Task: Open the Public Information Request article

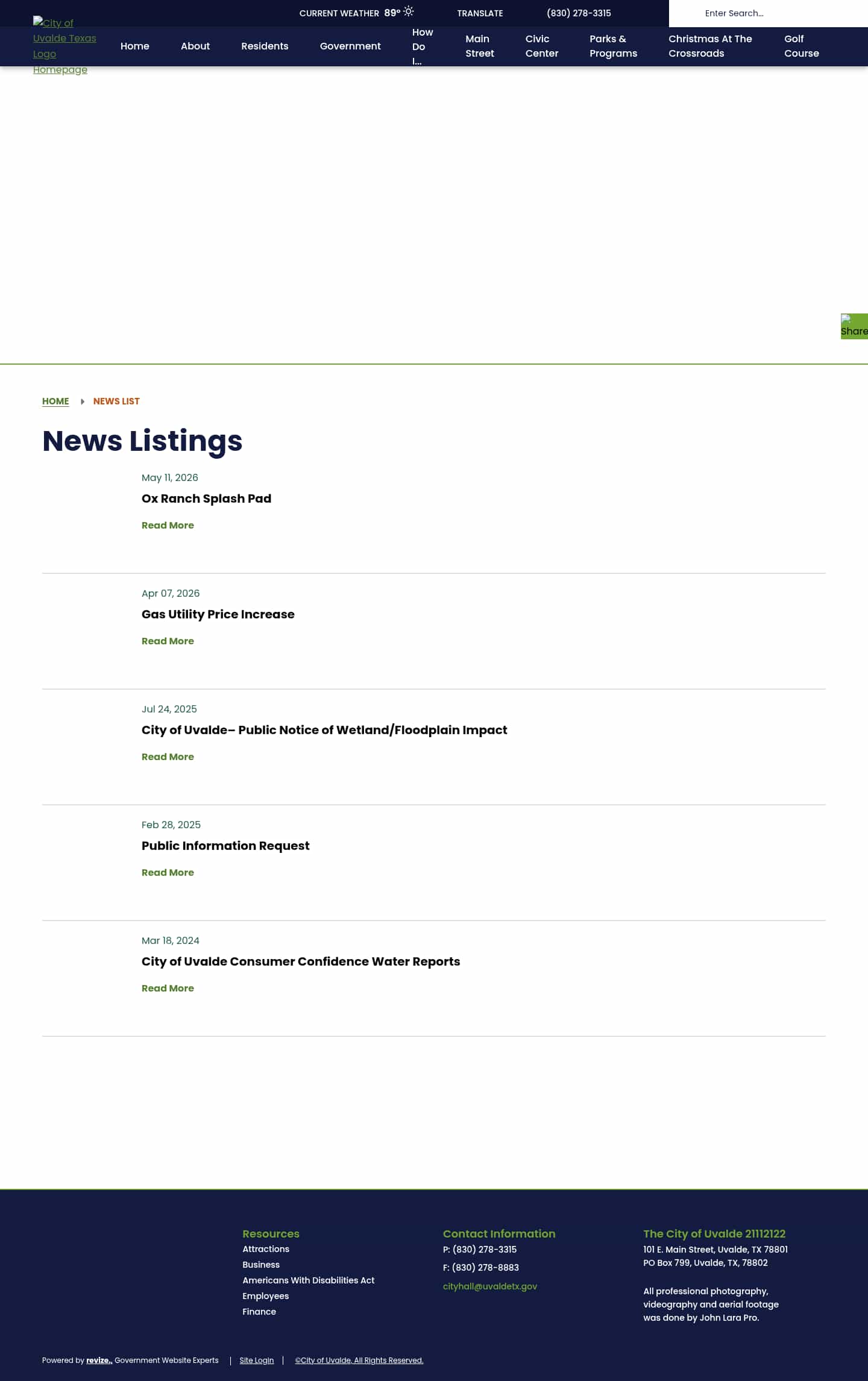Action: [x=225, y=846]
